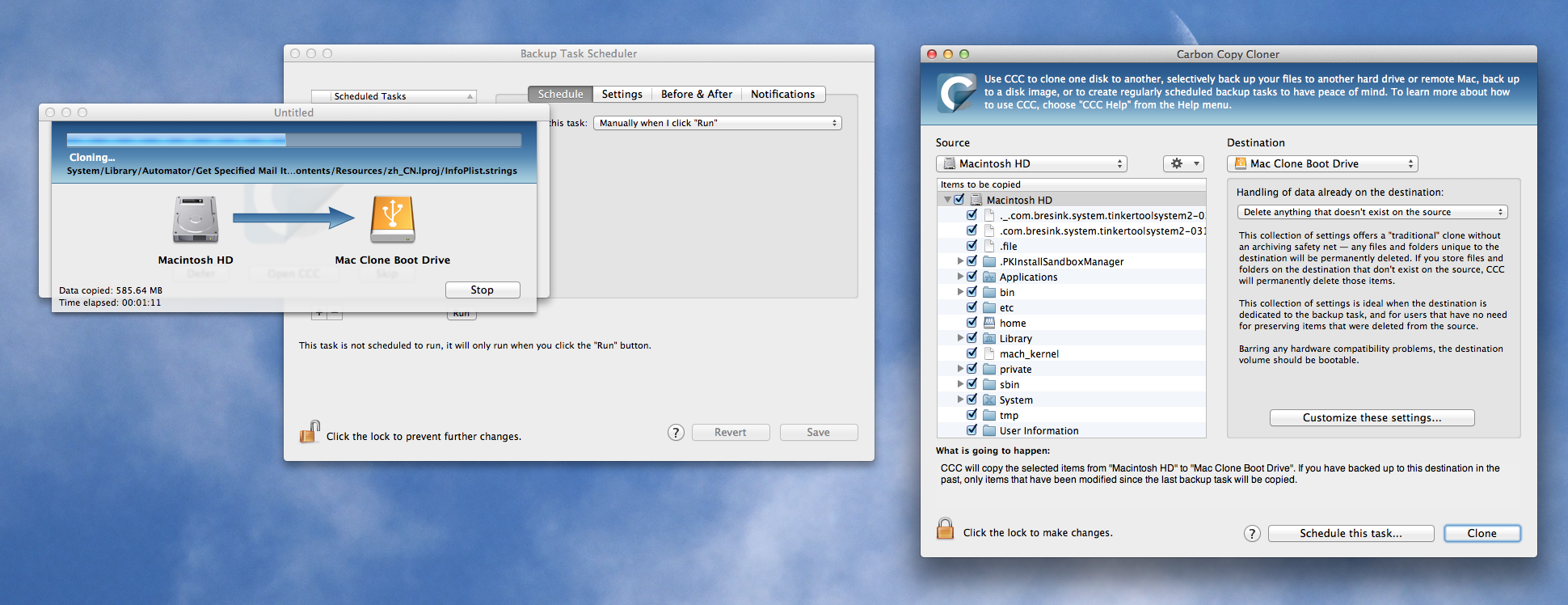This screenshot has width=1568, height=605.
Task: Click the private folder icon
Action: (989, 369)
